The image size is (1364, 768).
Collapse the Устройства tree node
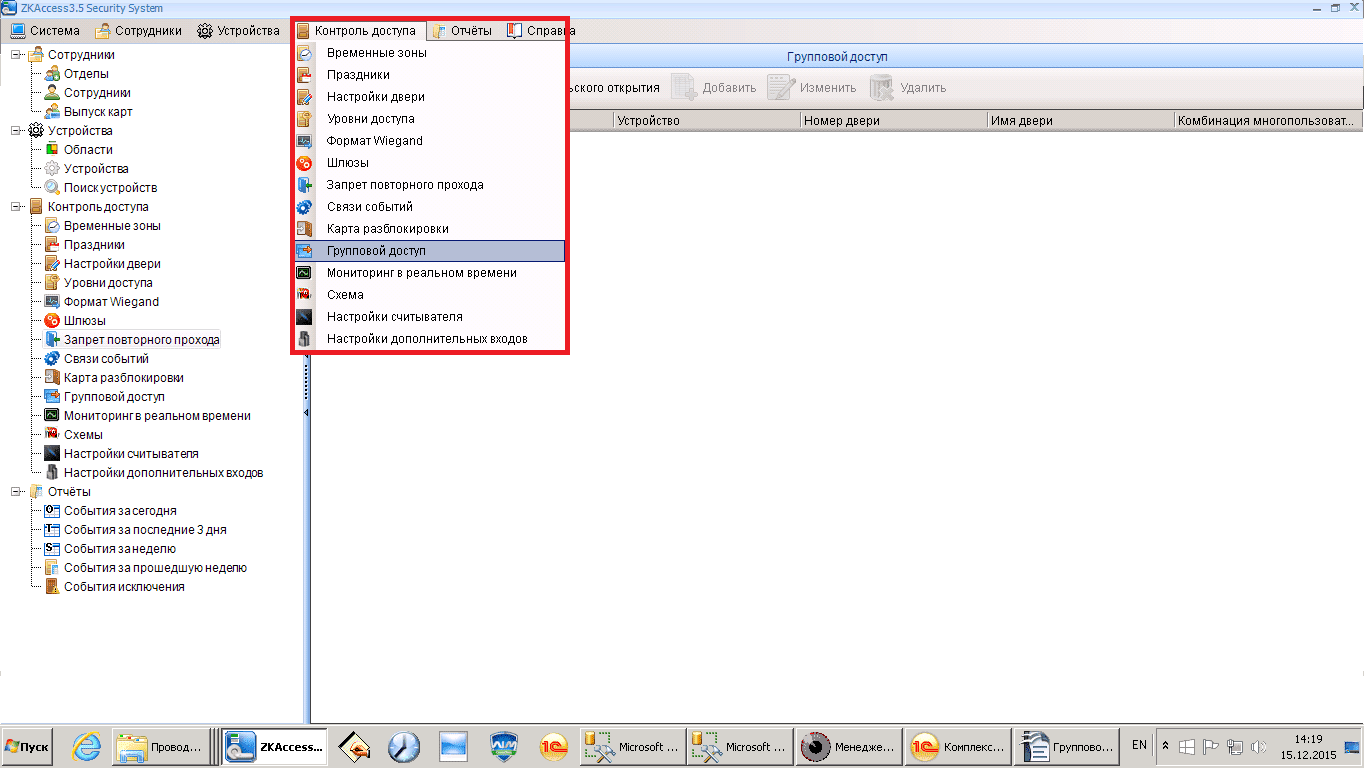tap(16, 131)
